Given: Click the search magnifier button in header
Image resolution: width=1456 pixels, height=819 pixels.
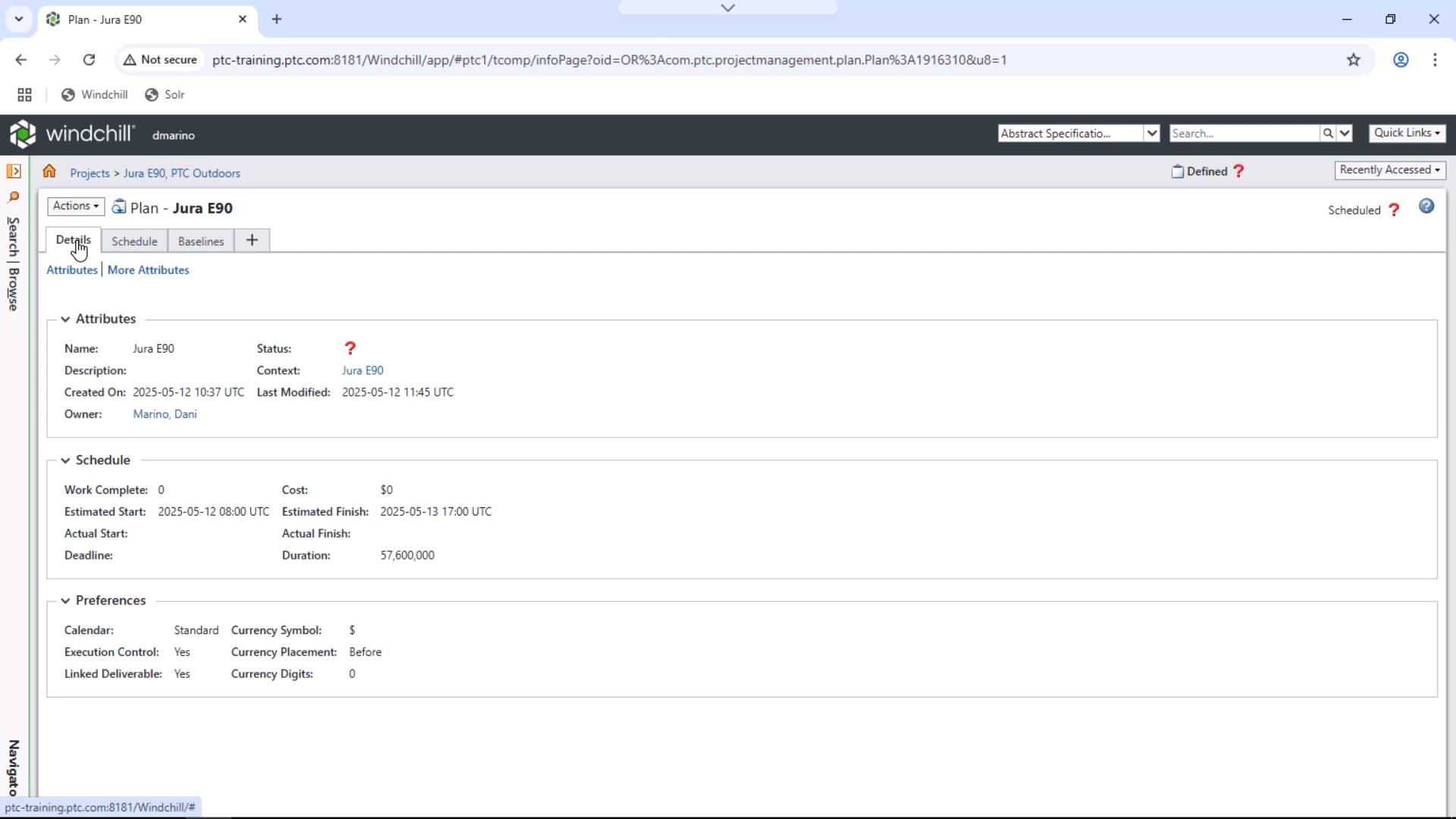Looking at the screenshot, I should [1328, 133].
